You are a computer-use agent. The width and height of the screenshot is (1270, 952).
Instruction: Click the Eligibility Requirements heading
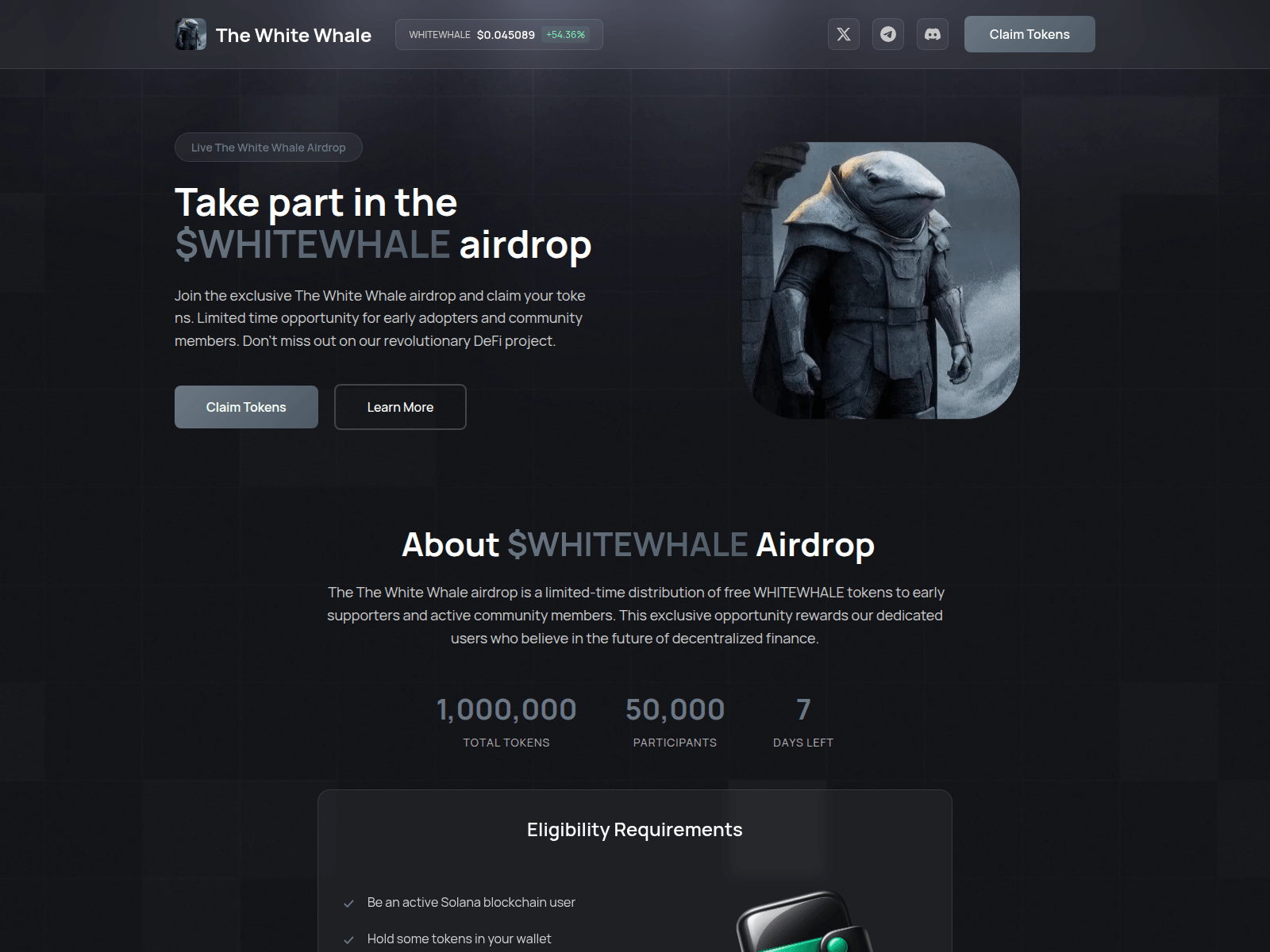(635, 830)
